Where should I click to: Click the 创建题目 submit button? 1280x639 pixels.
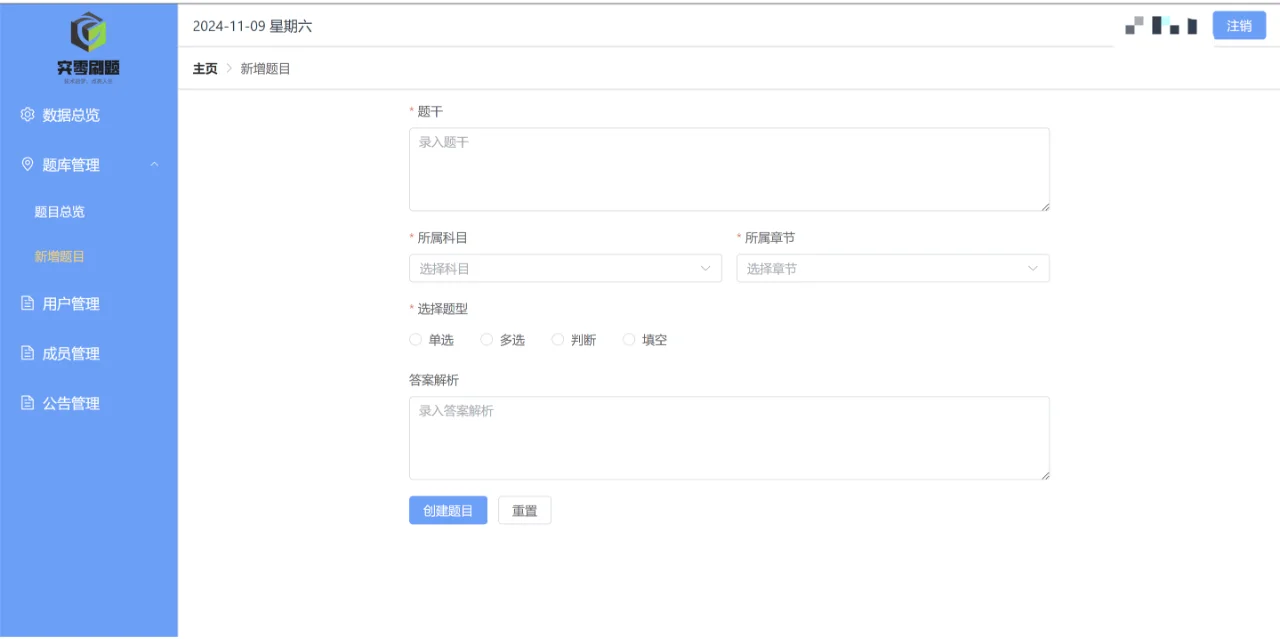pyautogui.click(x=447, y=510)
